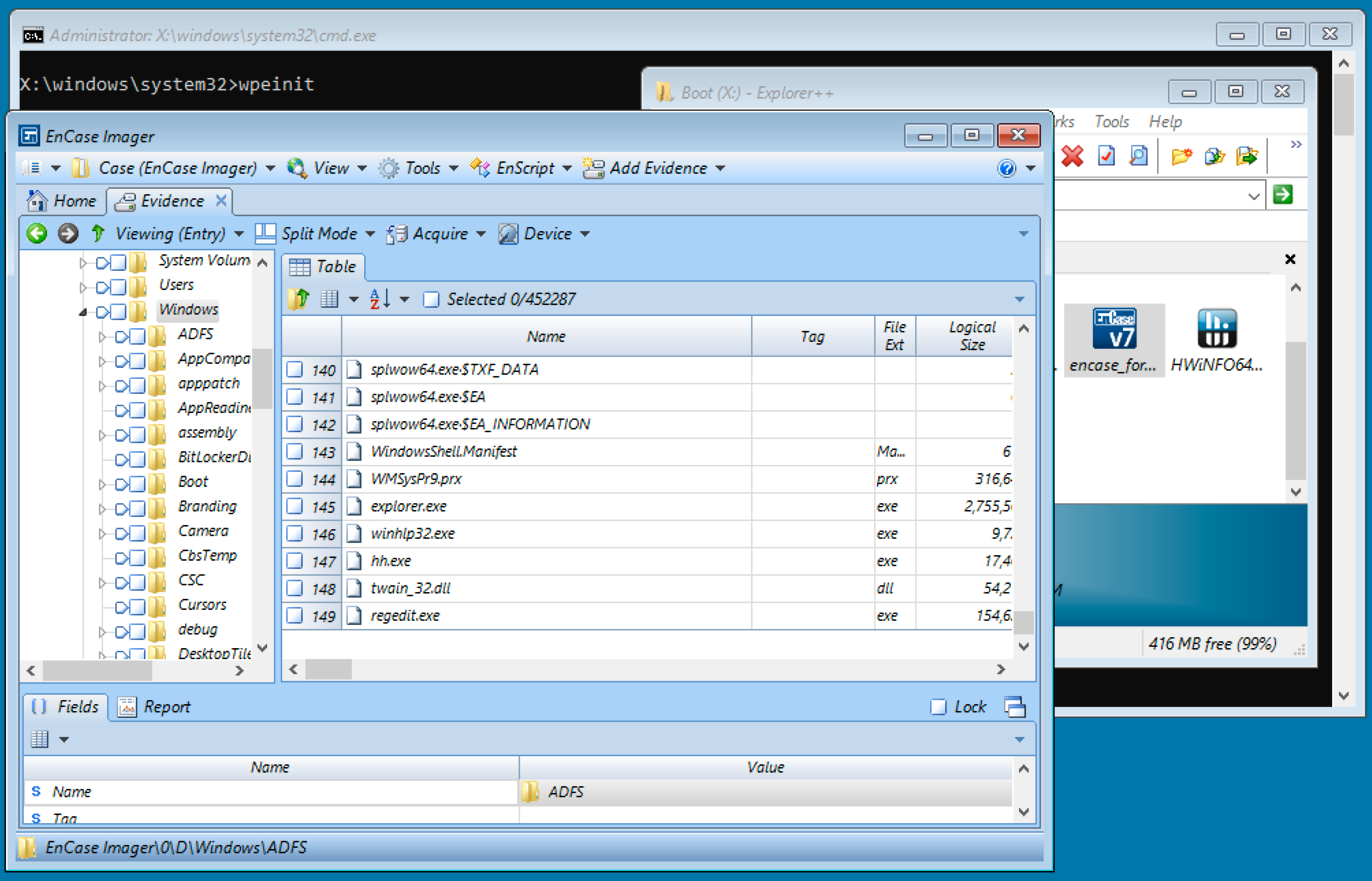Open the Tools menu in Explorer++
This screenshot has height=881, width=1372.
pyautogui.click(x=1111, y=122)
